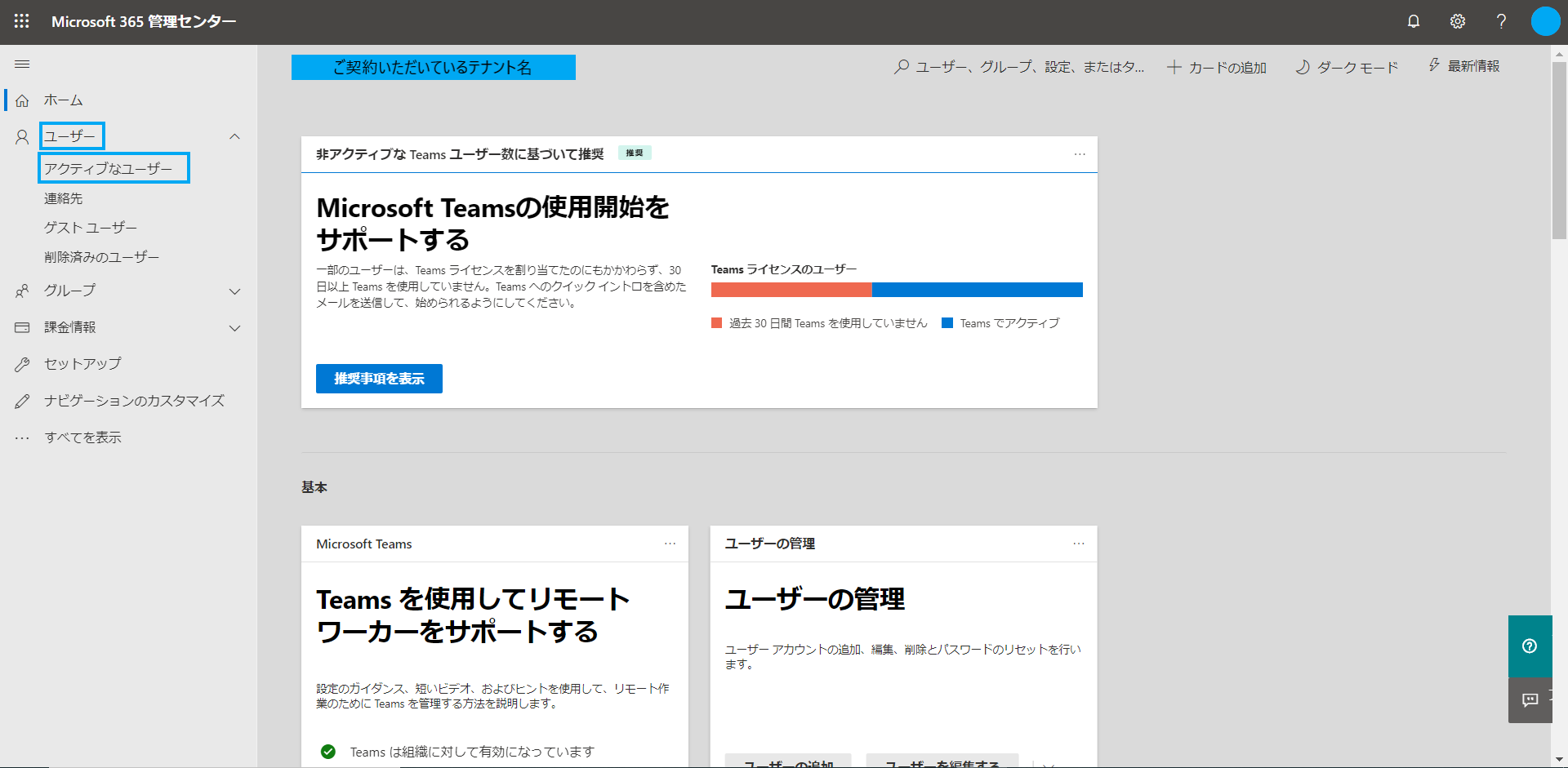This screenshot has height=768, width=1568.
Task: Open notifications bell icon
Action: click(1414, 21)
